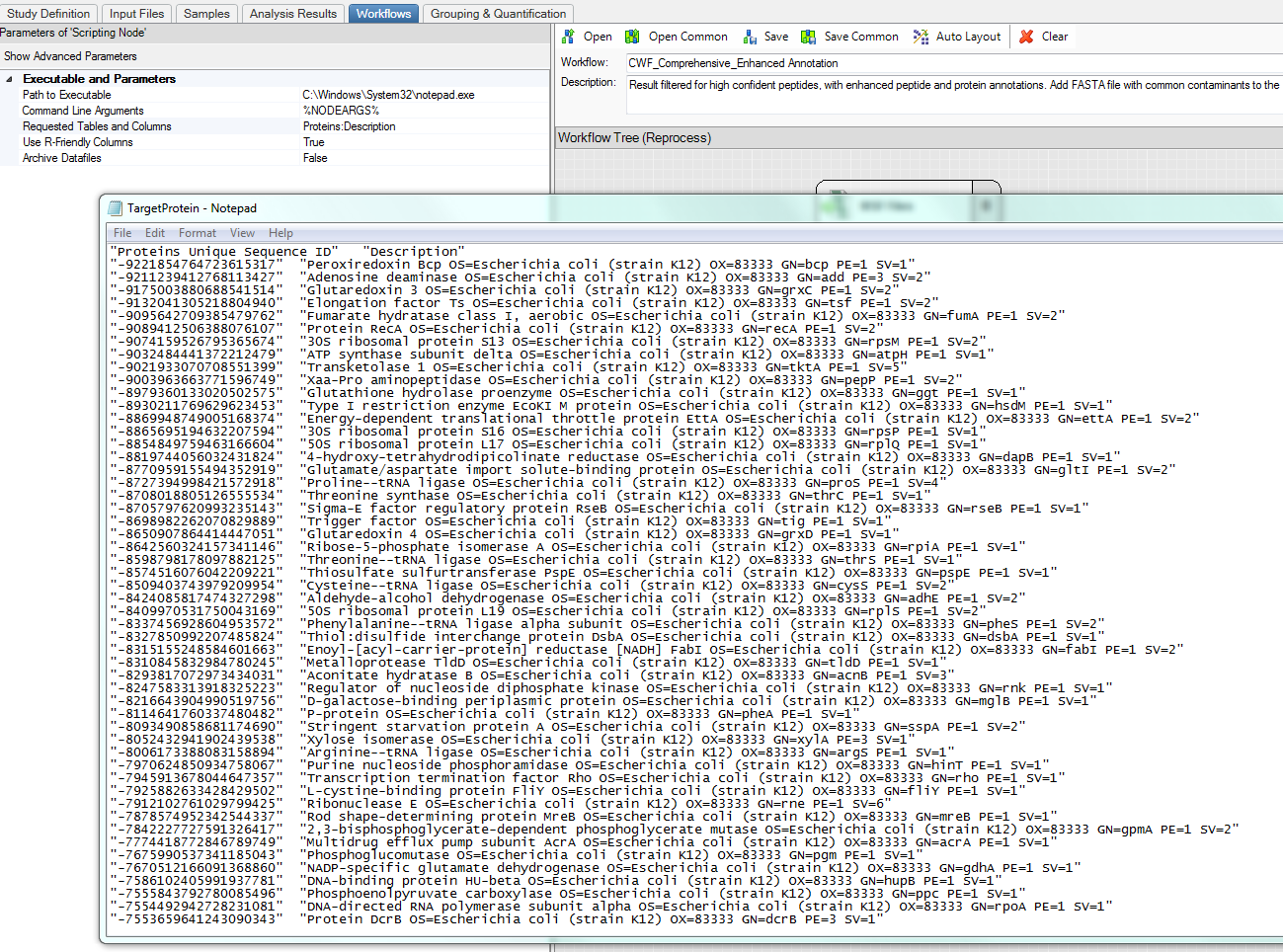Select the Archive Datafiles False value
This screenshot has height=952, width=1283.
(x=315, y=158)
